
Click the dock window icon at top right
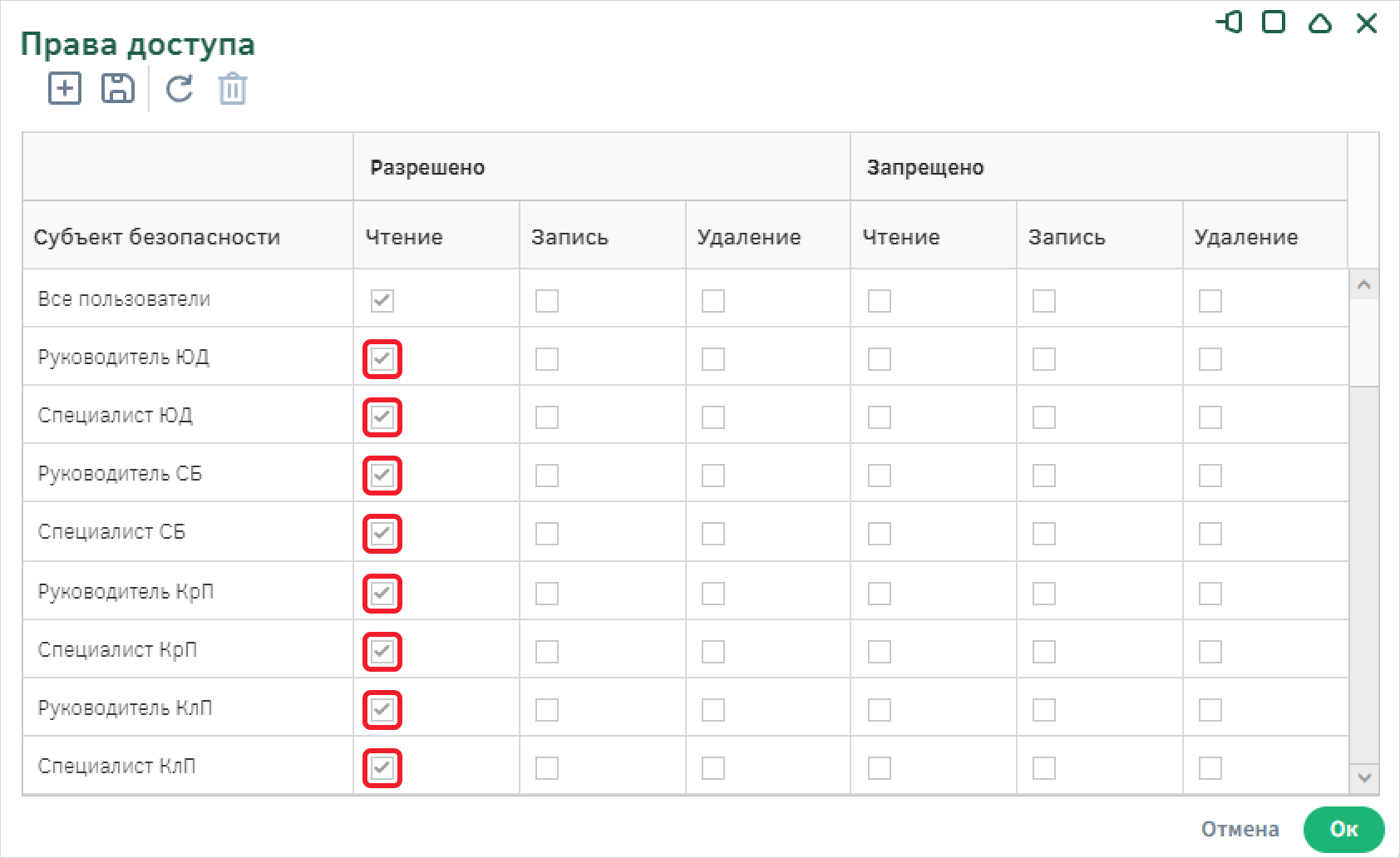(1229, 22)
